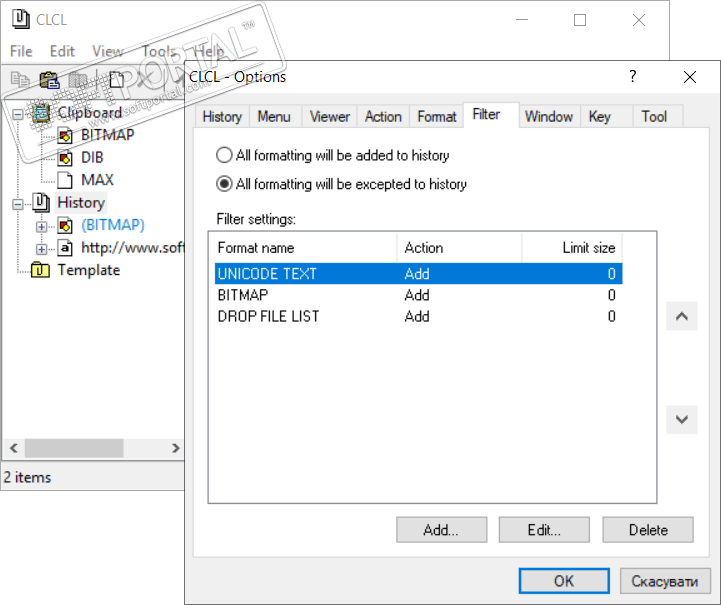Select the (BITMAP) history tree label
Screen dimensions: 721x605
(113, 225)
